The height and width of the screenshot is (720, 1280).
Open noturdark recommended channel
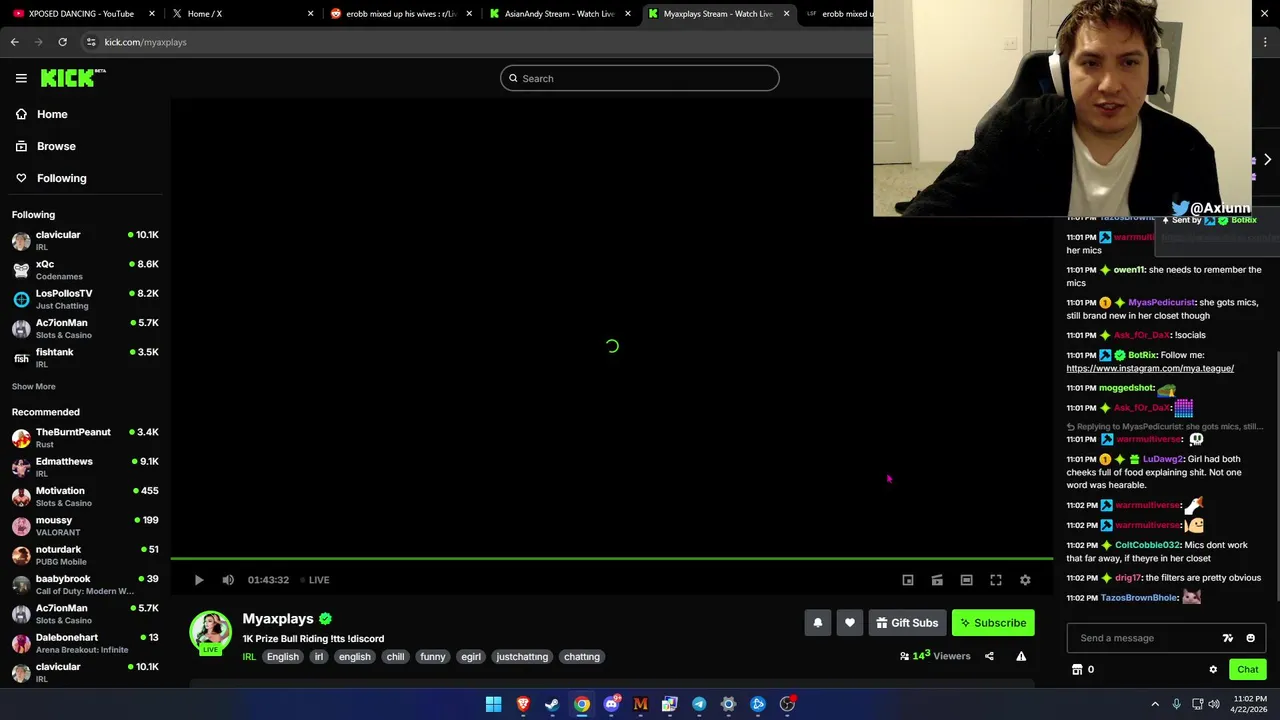[85, 555]
